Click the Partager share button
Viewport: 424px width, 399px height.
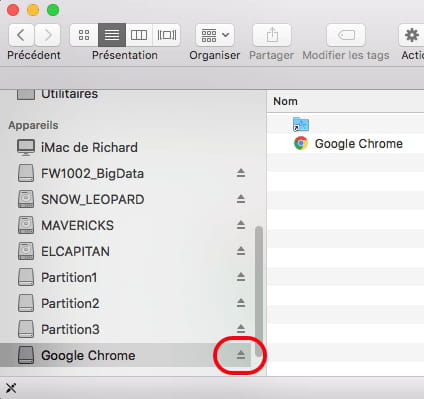click(272, 35)
